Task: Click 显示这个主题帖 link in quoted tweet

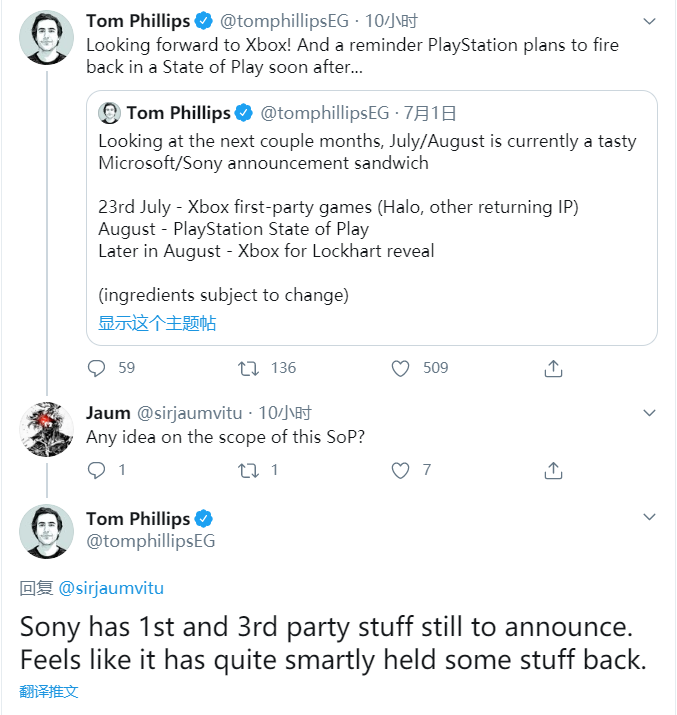Action: point(157,323)
